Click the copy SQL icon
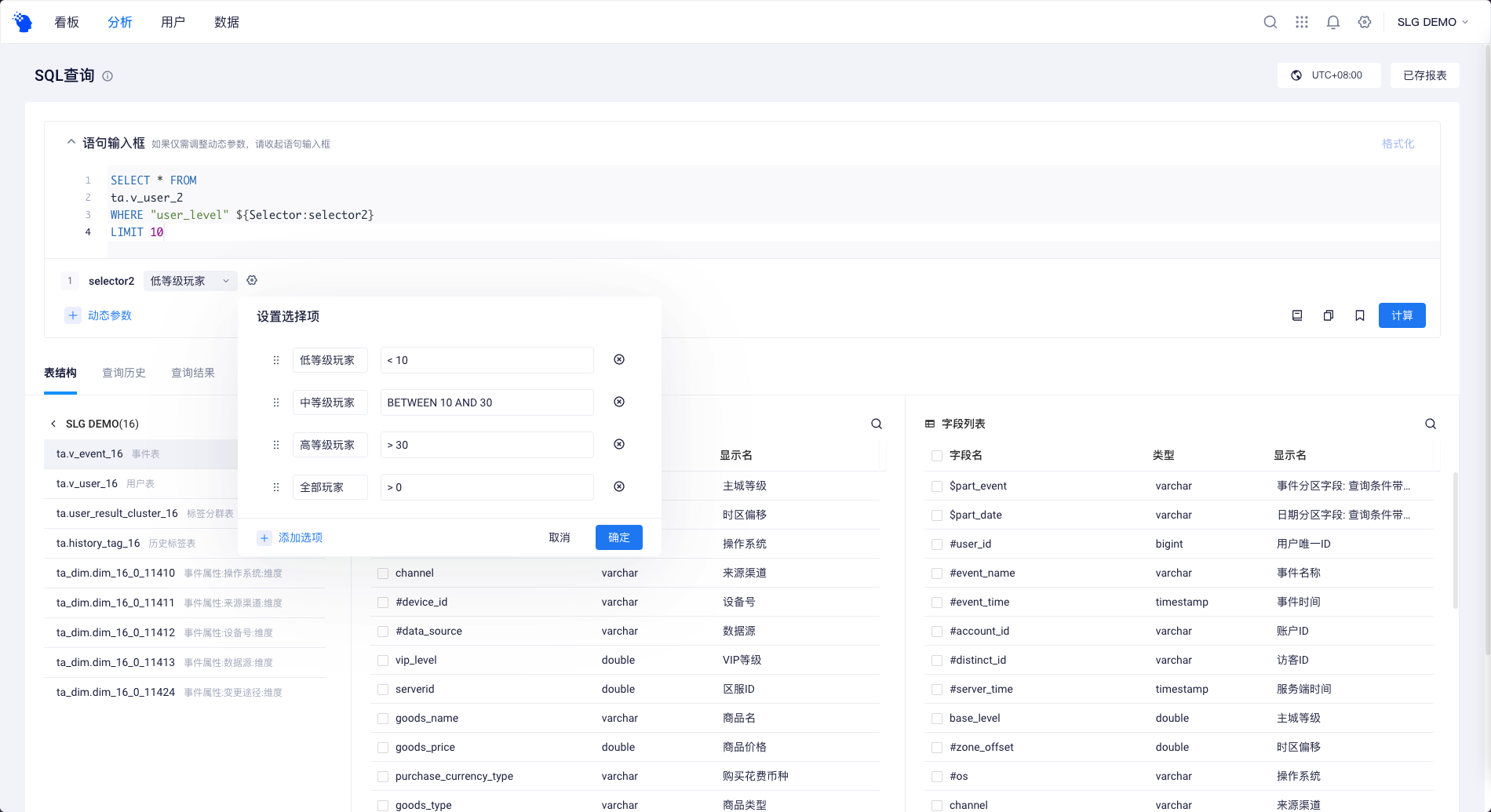Viewport: 1491px width, 812px height. pos(1328,315)
